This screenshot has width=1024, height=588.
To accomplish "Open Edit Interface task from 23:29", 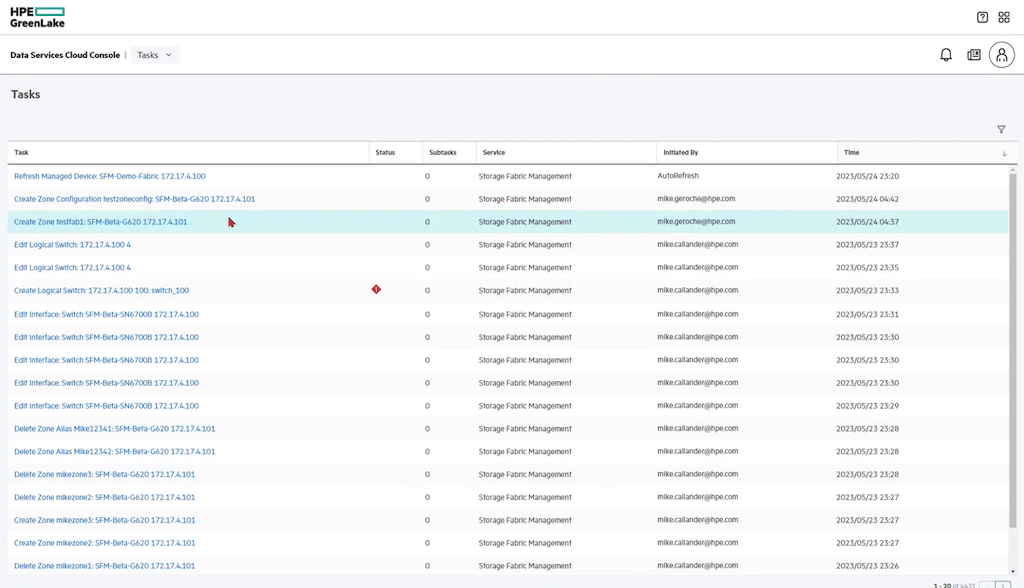I will tap(106, 406).
